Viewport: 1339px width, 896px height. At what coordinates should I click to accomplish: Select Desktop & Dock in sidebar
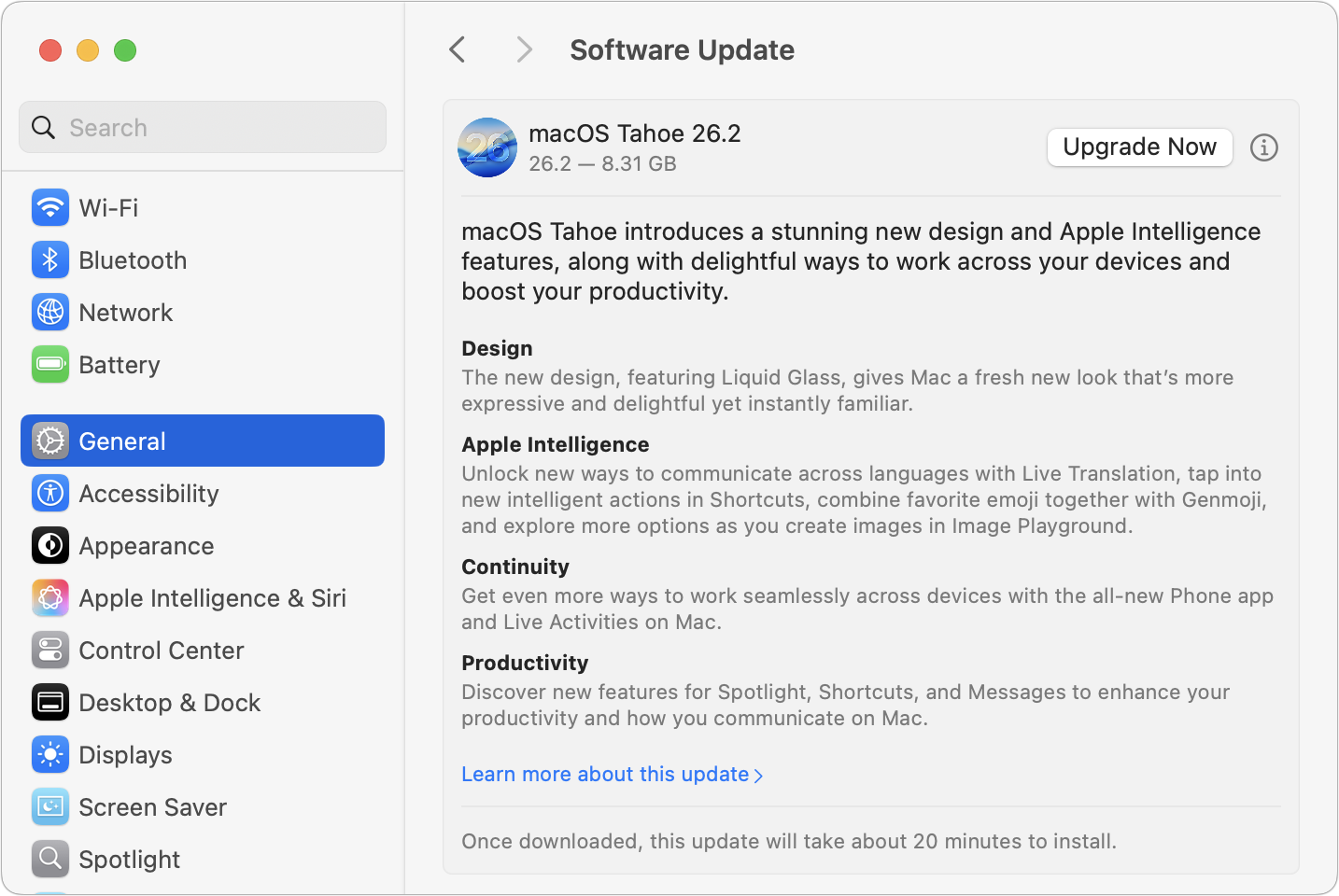coord(169,702)
